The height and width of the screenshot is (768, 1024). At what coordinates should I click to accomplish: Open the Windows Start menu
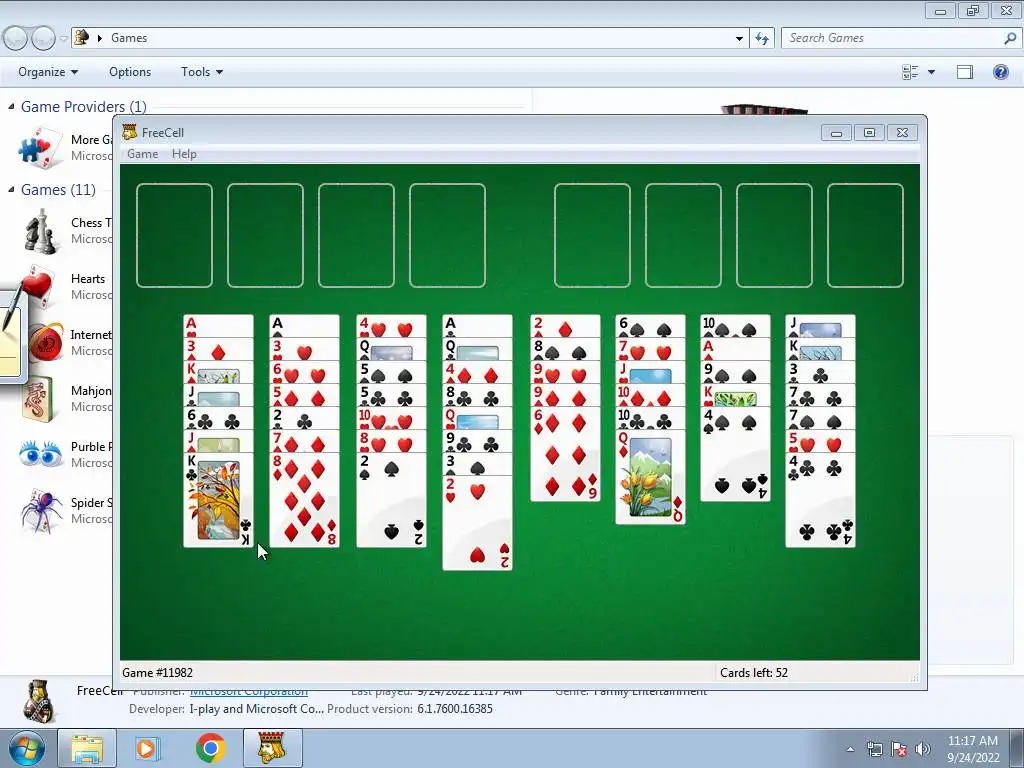coord(26,748)
